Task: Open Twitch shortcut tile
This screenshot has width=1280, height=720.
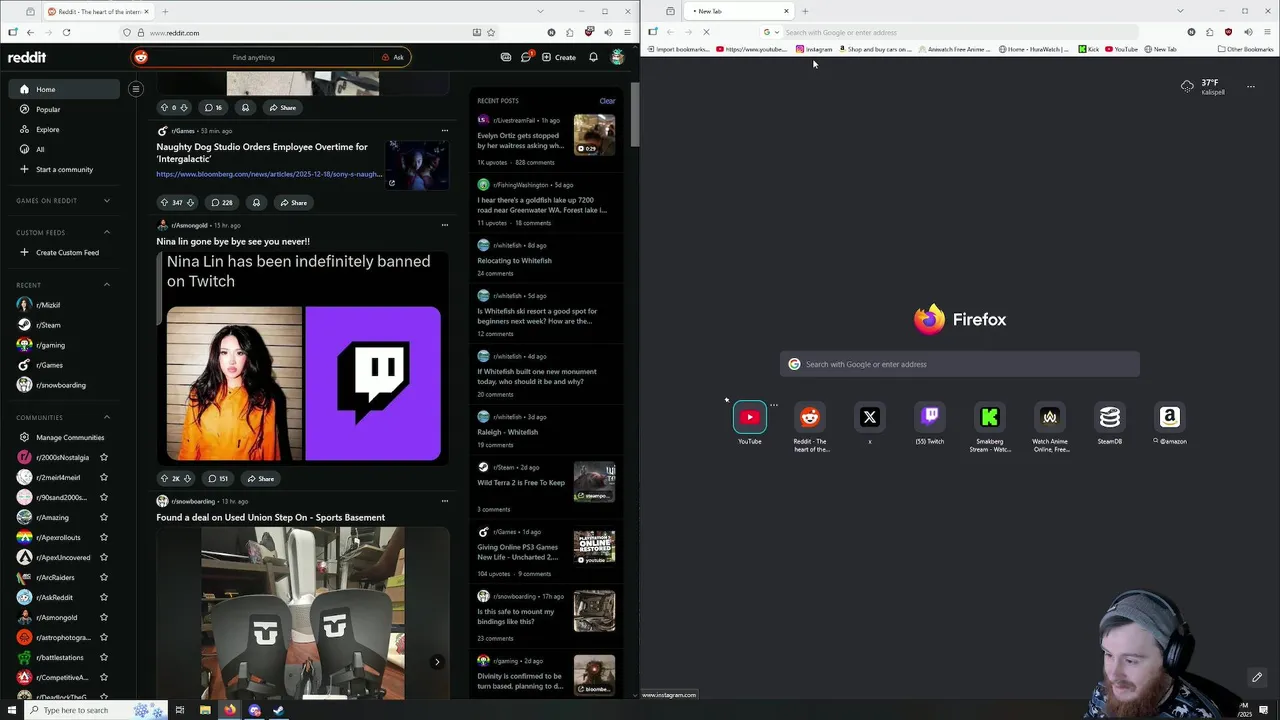Action: [930, 417]
